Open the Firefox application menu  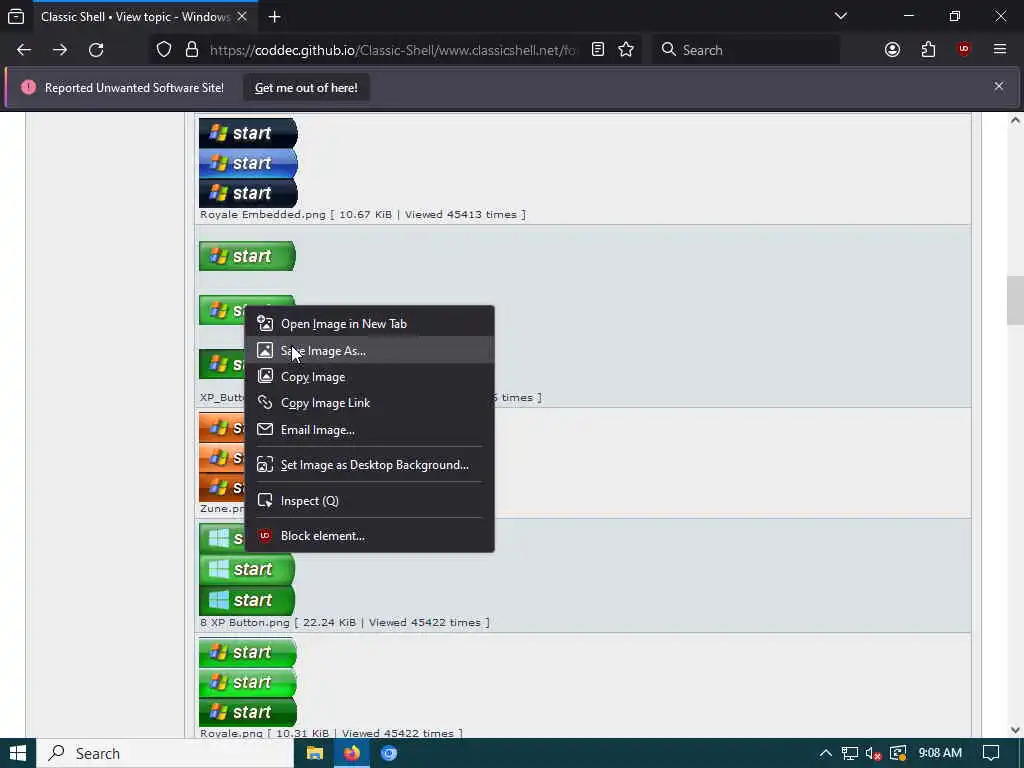(1000, 50)
